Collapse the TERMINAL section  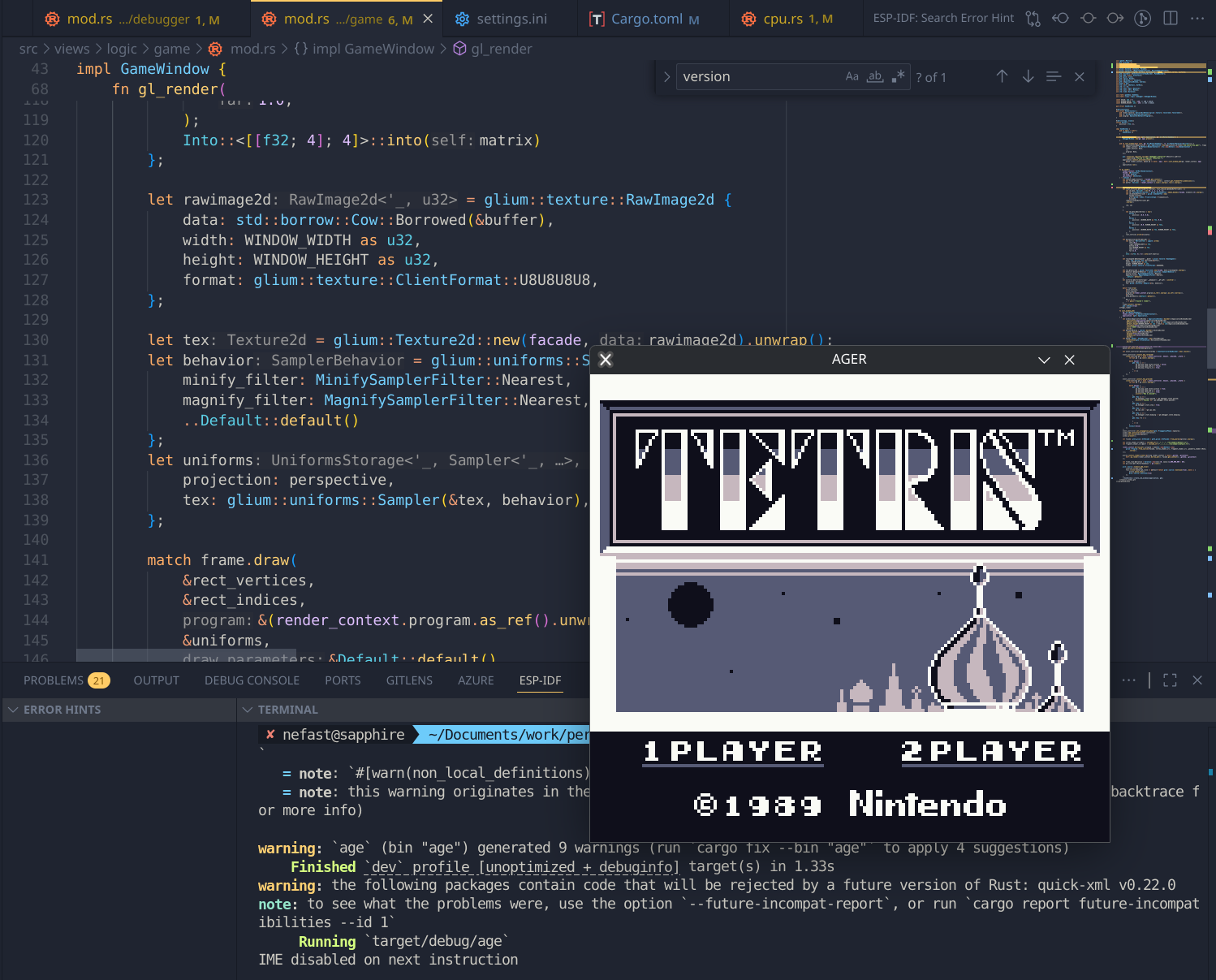(x=248, y=710)
